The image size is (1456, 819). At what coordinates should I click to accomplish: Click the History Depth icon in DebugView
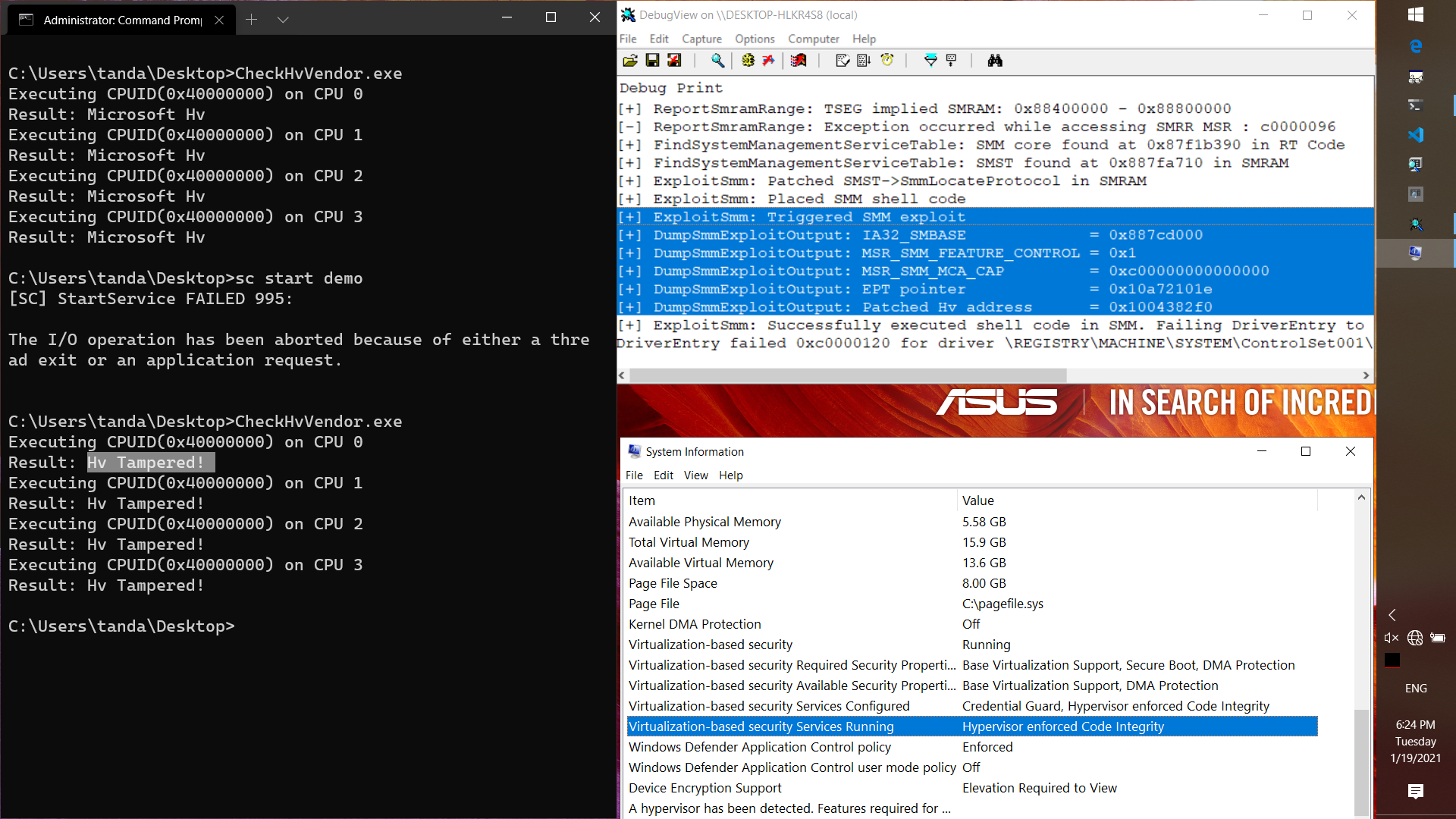point(952,61)
